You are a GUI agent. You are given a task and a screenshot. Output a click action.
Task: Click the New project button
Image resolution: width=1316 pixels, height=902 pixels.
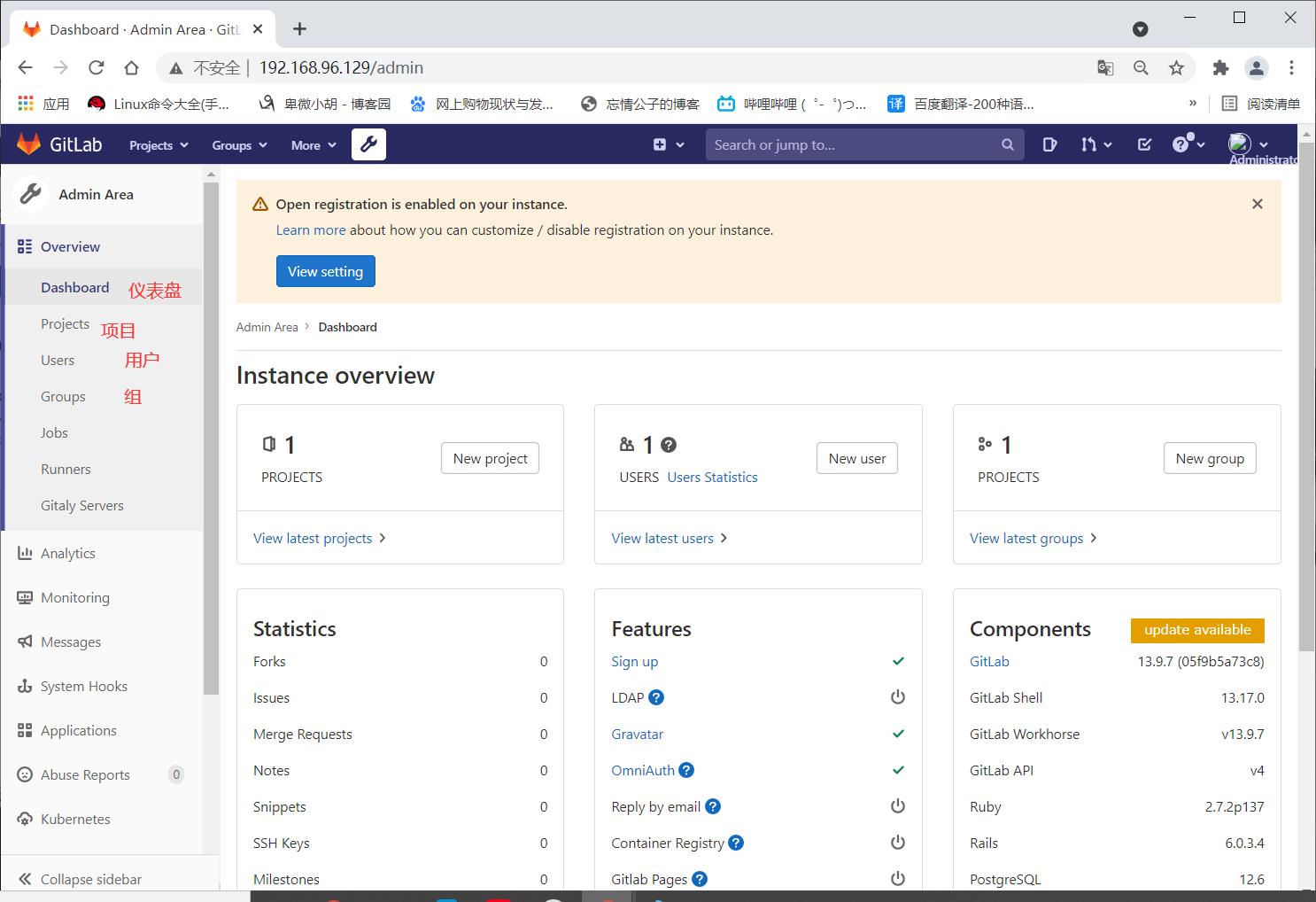tap(490, 458)
